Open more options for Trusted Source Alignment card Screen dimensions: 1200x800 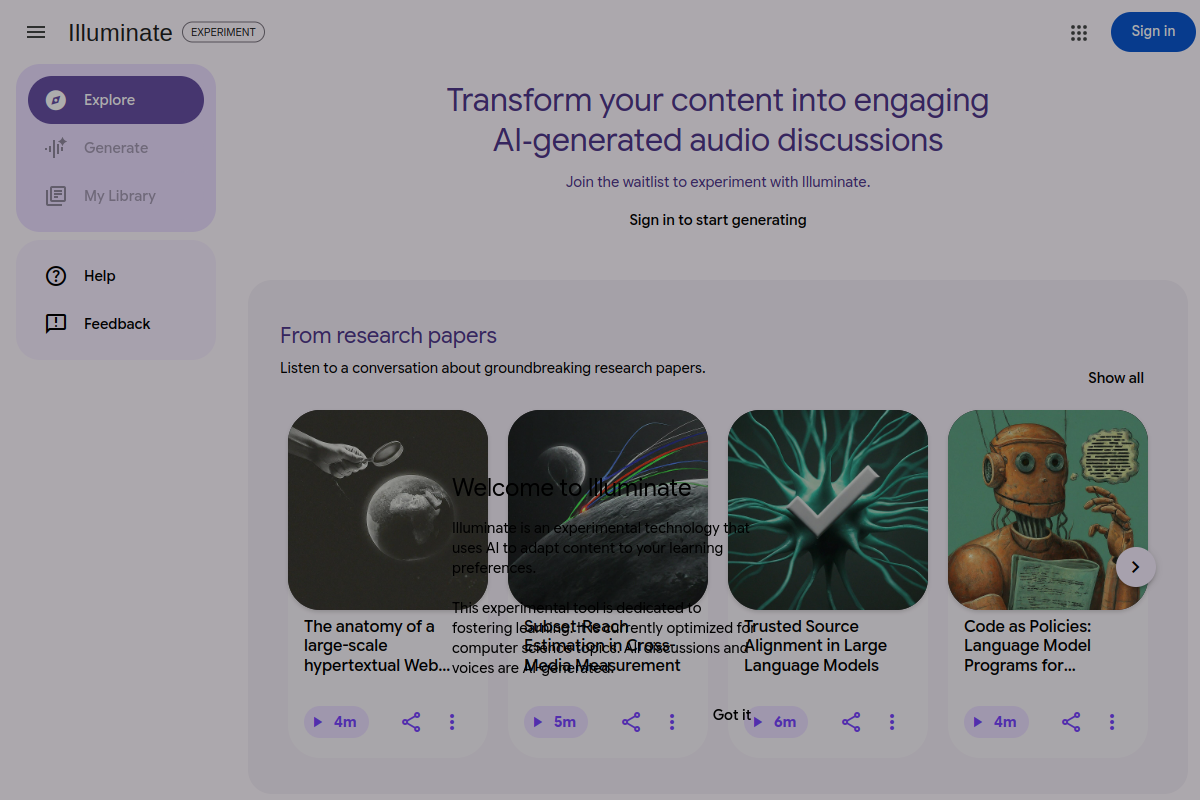pos(892,722)
